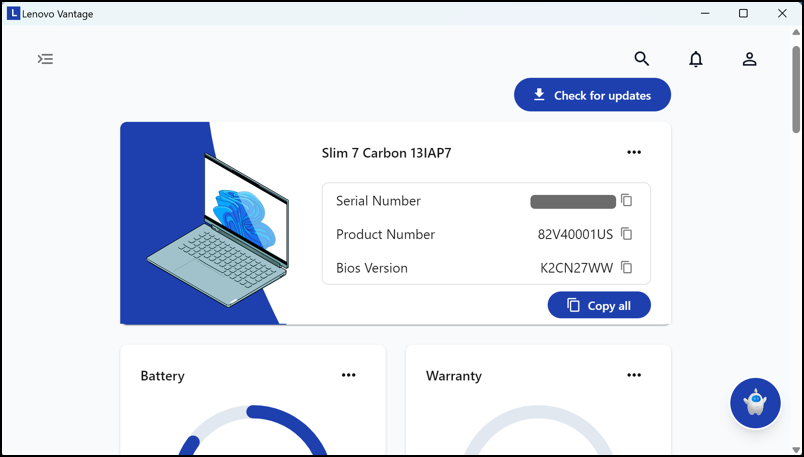The image size is (804, 457).
Task: Open the navigation menu icon
Action: tap(46, 59)
